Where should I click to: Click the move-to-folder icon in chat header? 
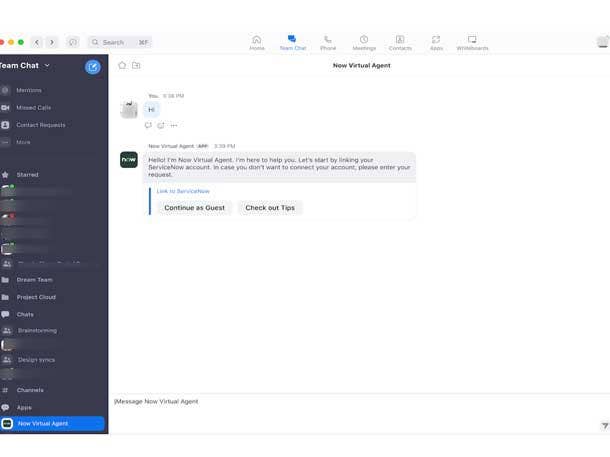tap(136, 66)
